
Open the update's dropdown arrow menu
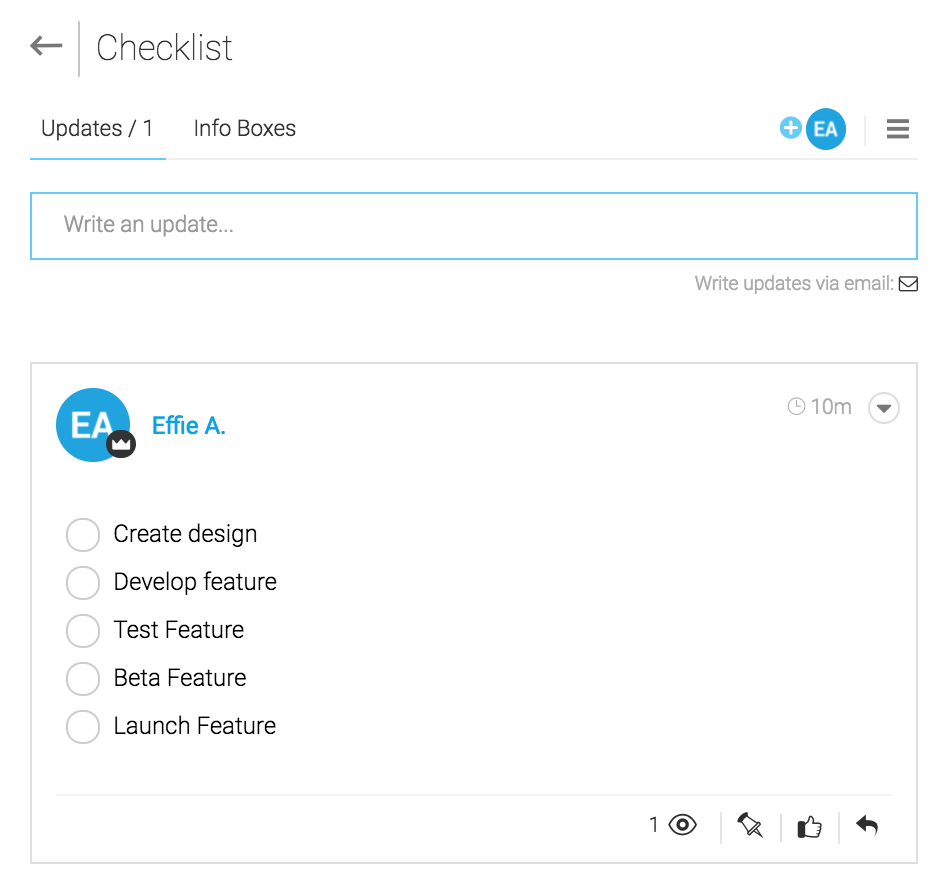(883, 408)
